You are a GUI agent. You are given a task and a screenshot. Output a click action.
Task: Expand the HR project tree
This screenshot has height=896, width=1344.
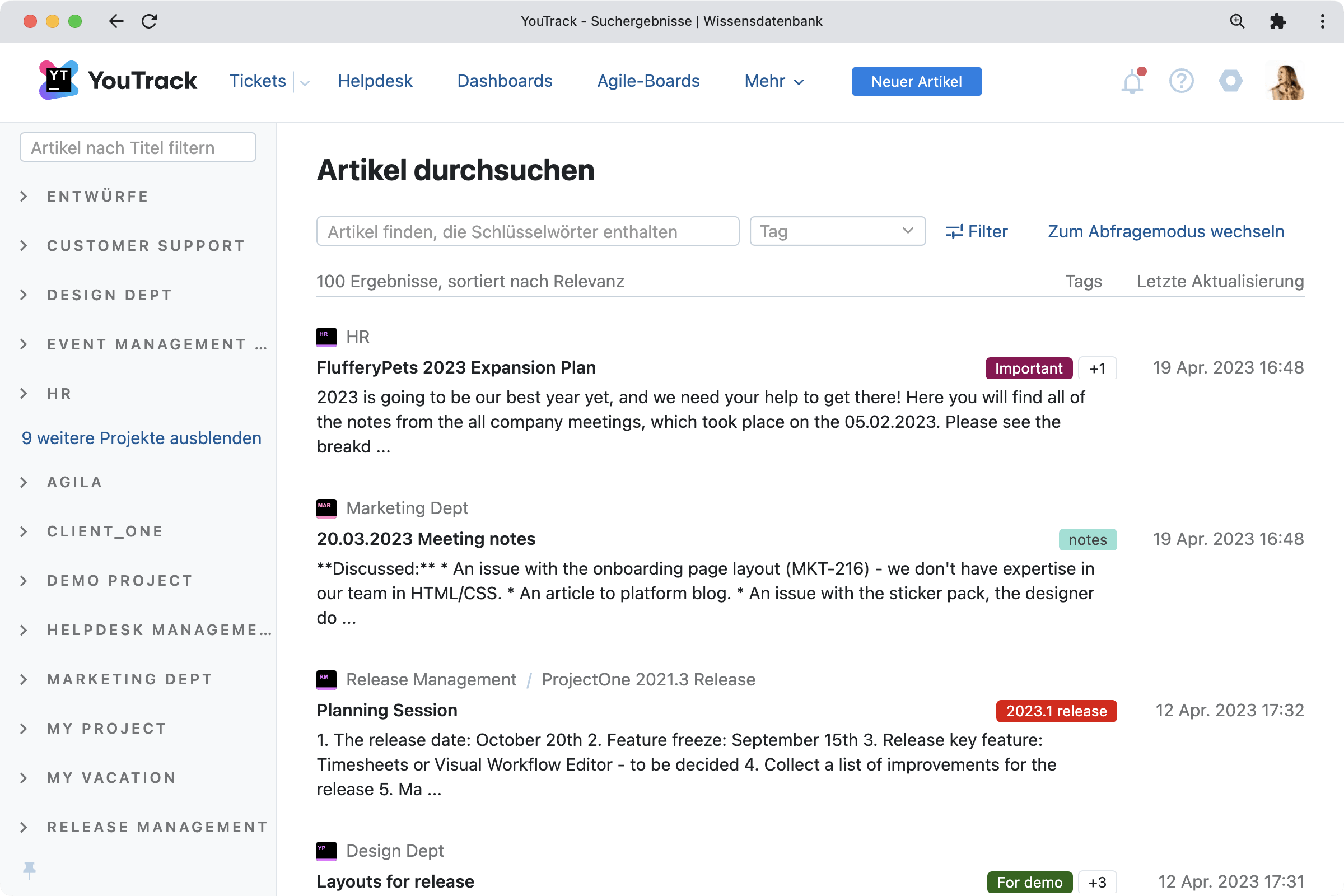pos(24,393)
